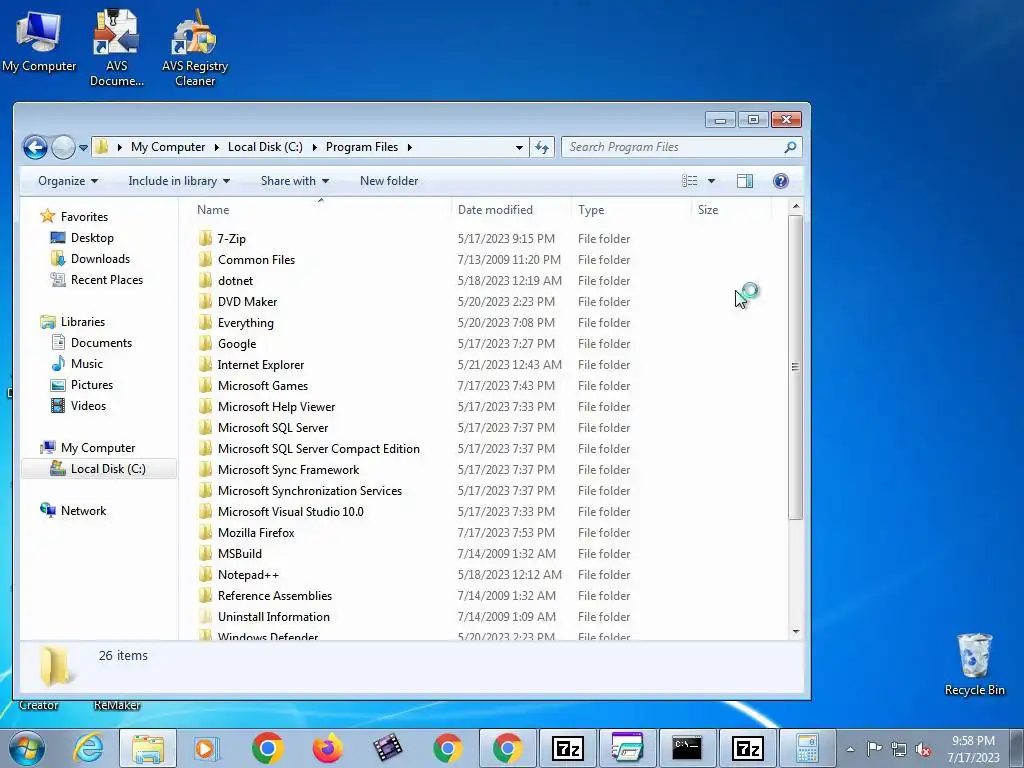Click the scroll down arrow in file list
Image resolution: width=1024 pixels, height=768 pixels.
[x=795, y=632]
